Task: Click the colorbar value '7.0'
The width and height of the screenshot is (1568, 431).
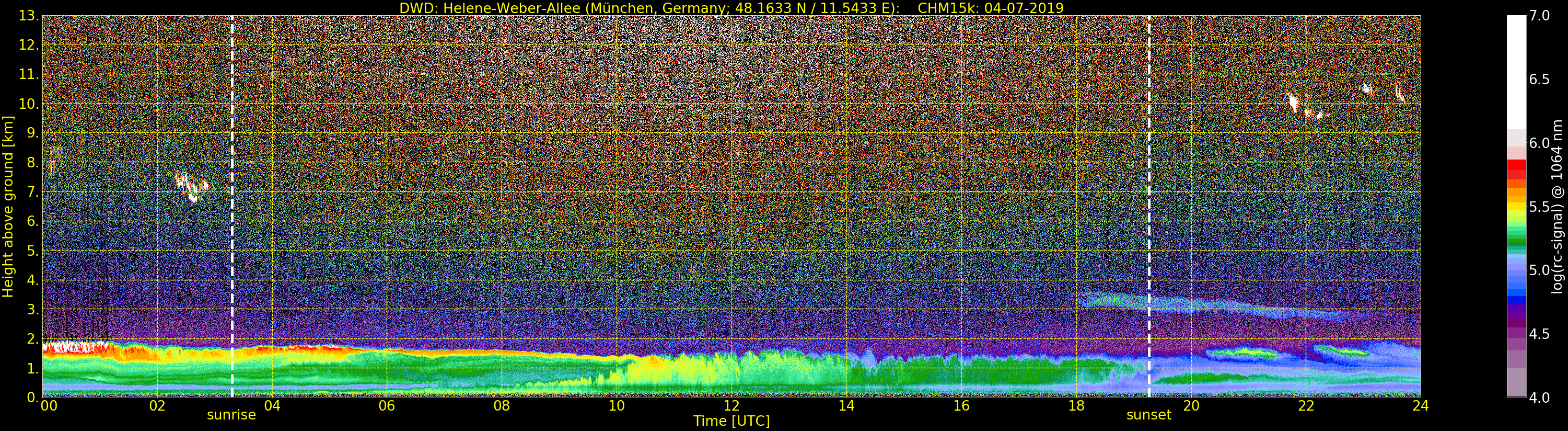Action: (1539, 16)
